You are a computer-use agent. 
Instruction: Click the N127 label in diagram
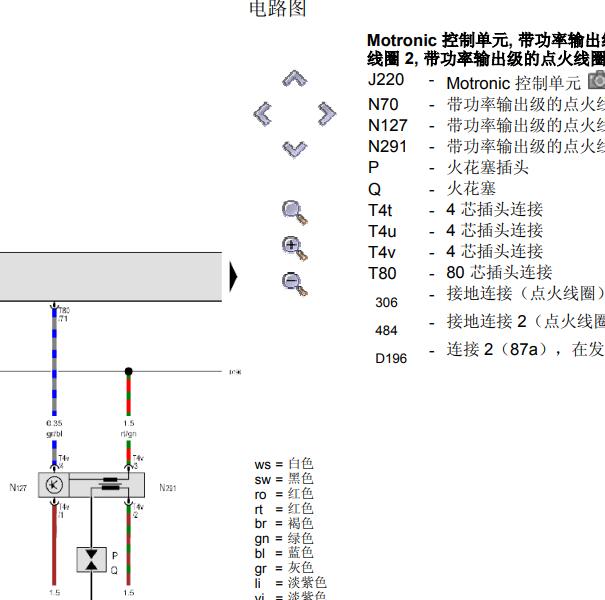(x=18, y=488)
